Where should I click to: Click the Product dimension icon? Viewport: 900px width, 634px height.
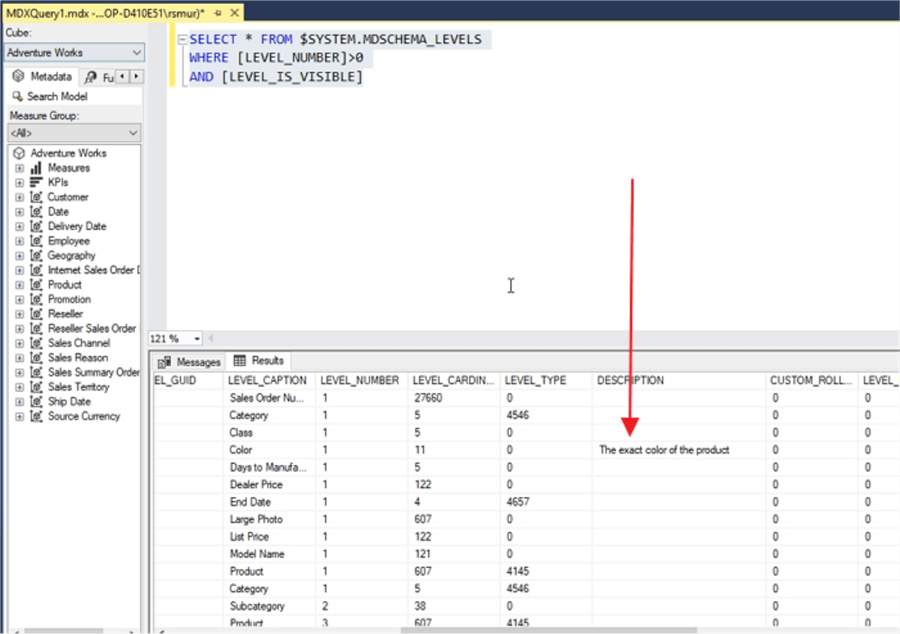pos(36,285)
